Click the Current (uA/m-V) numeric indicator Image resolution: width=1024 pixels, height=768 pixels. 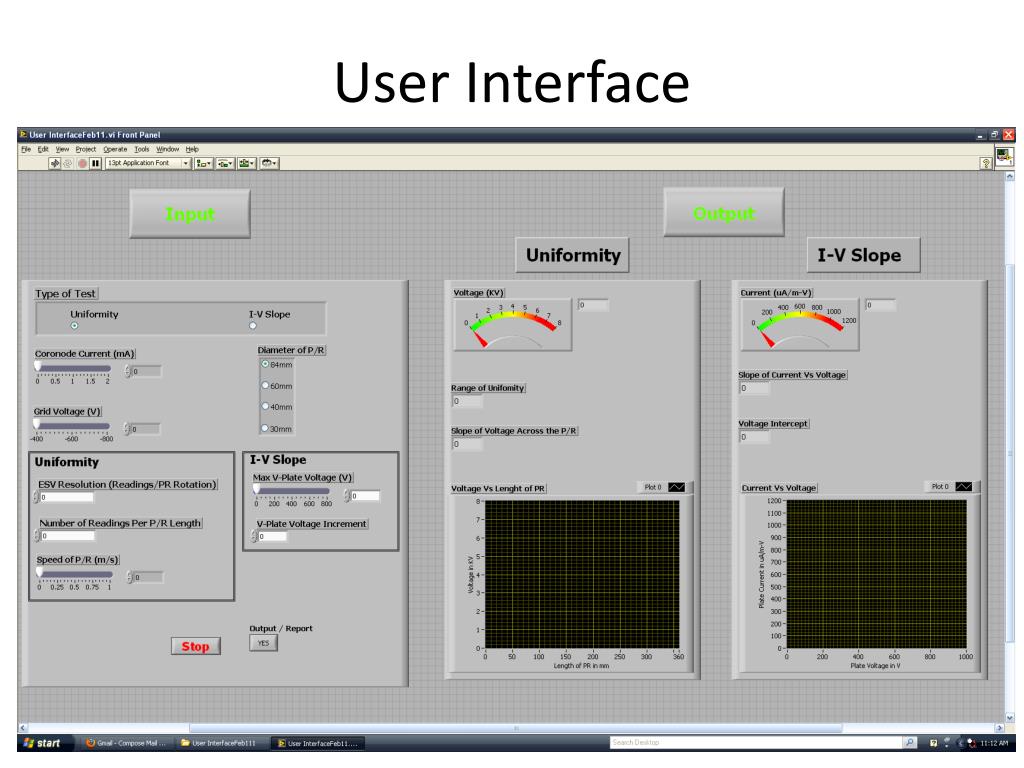point(881,305)
